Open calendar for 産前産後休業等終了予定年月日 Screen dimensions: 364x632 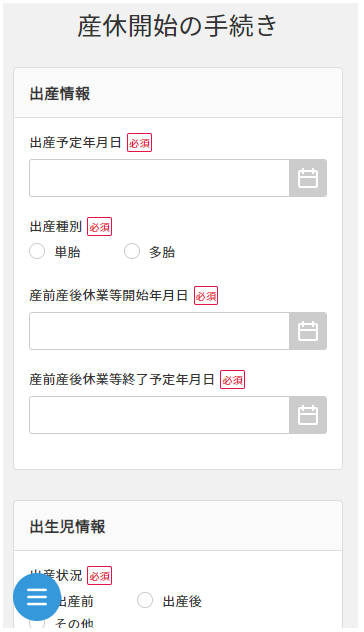click(x=308, y=415)
